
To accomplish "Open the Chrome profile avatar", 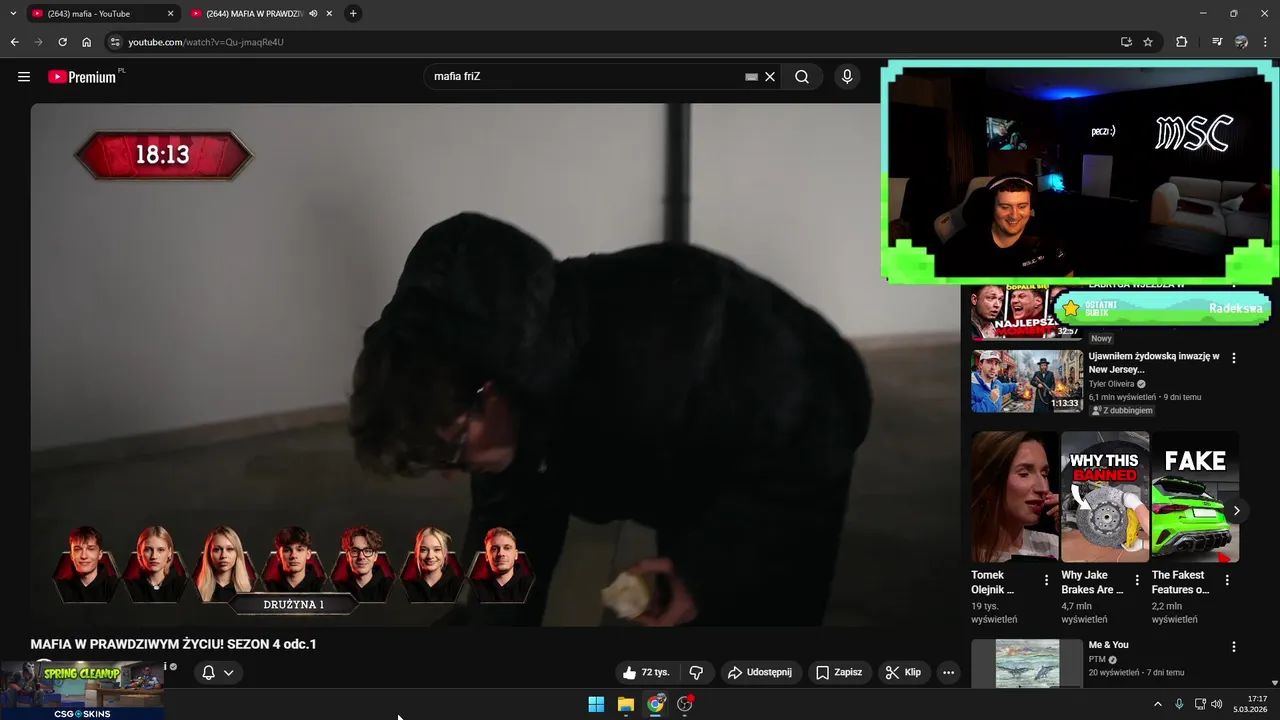I will click(1241, 42).
